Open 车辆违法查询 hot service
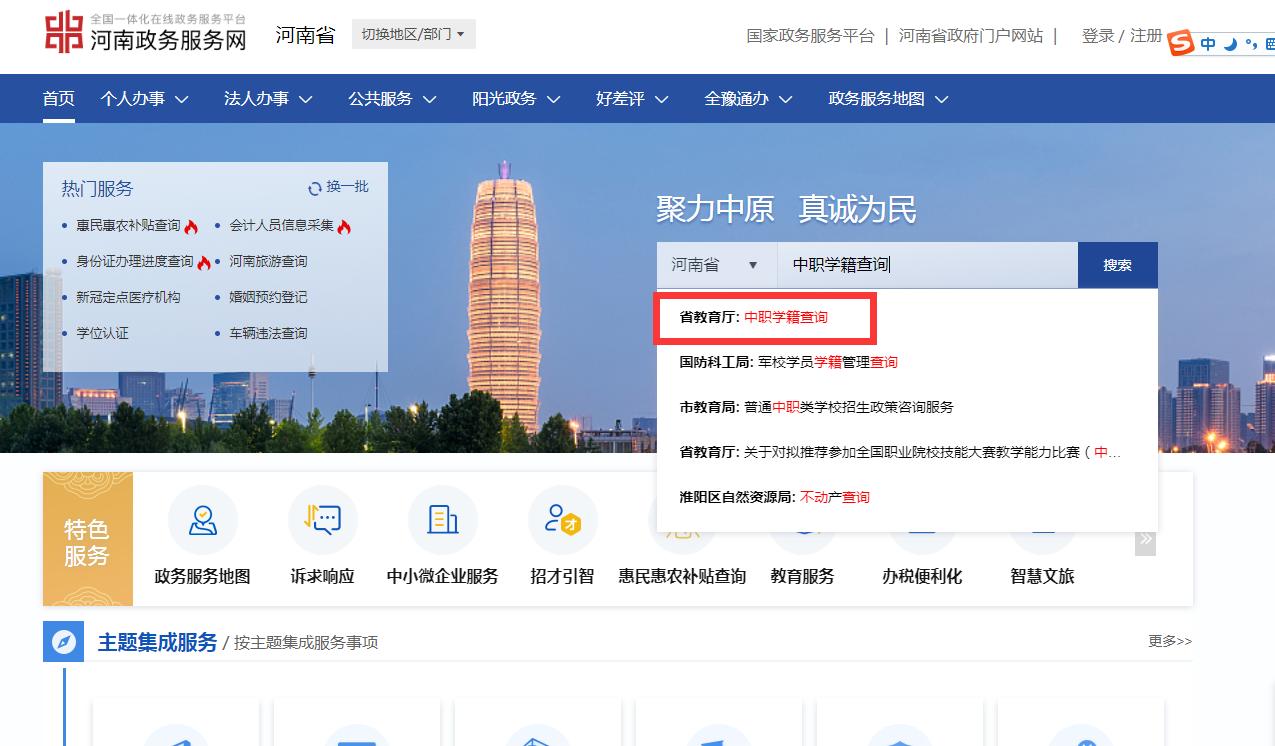Viewport: 1275px width, 746px height. [x=268, y=334]
